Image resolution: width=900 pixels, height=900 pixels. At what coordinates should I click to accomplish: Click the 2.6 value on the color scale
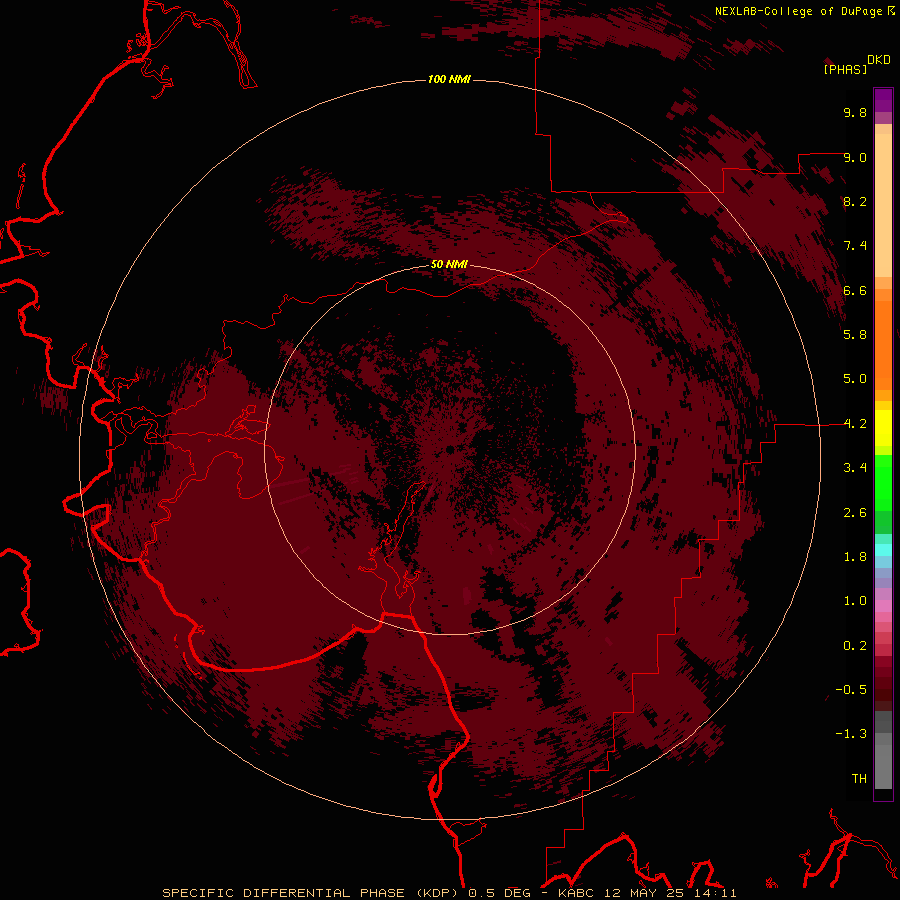click(x=855, y=513)
